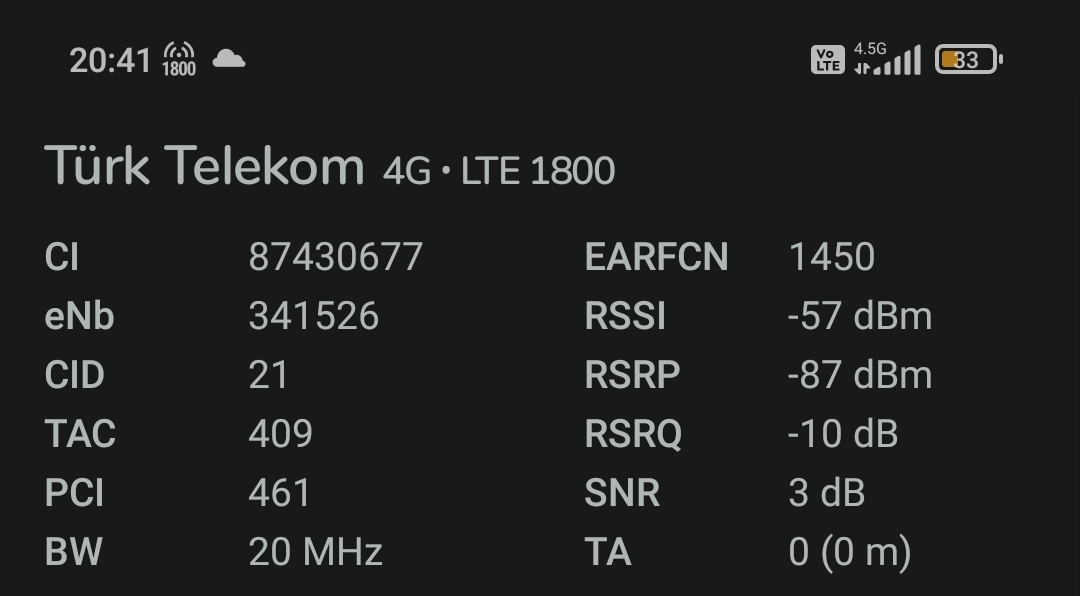Screen dimensions: 1080x596
Task: Tap the 1800 band signal notification icon
Action: pos(179,59)
